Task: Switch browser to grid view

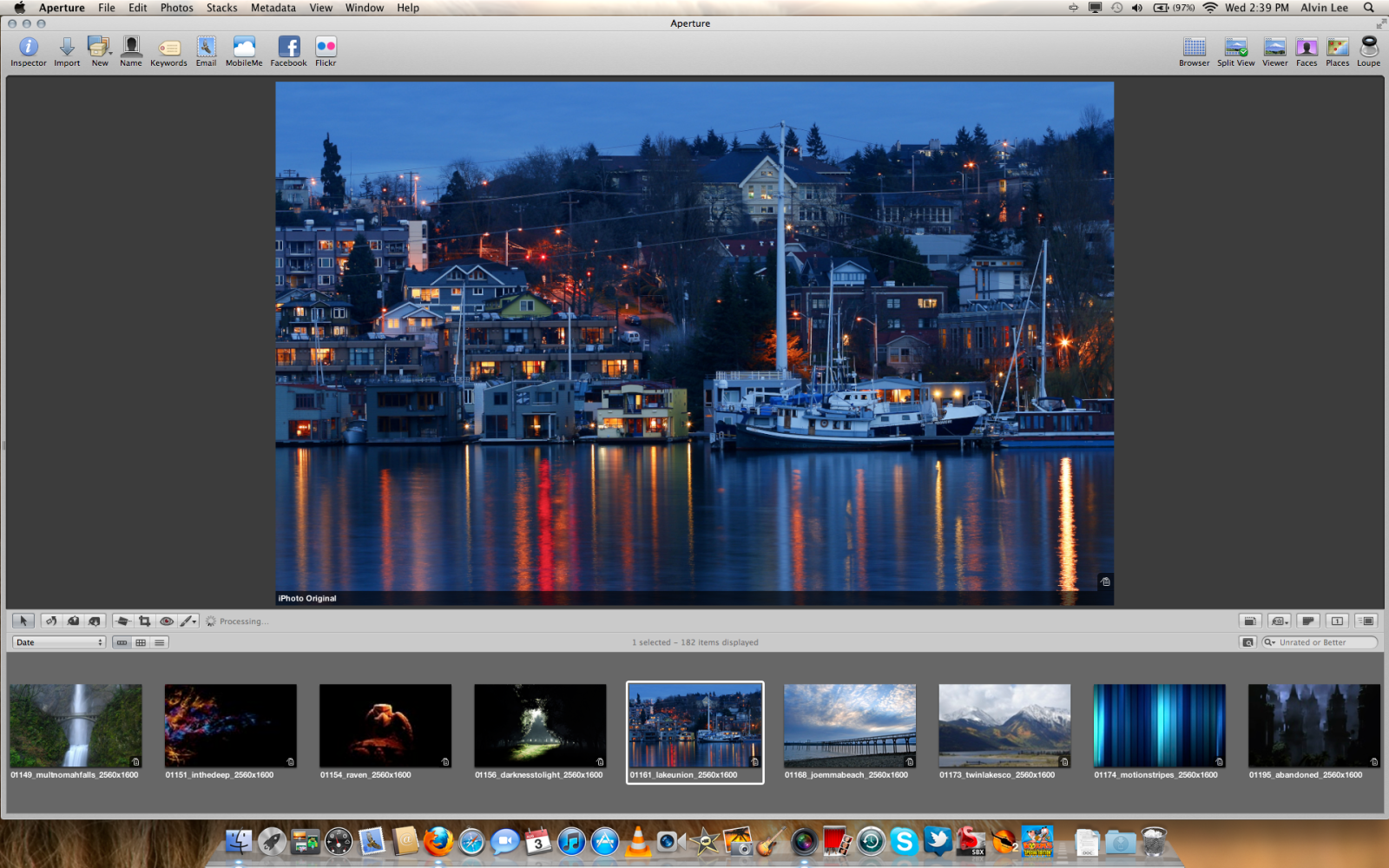Action: (141, 643)
